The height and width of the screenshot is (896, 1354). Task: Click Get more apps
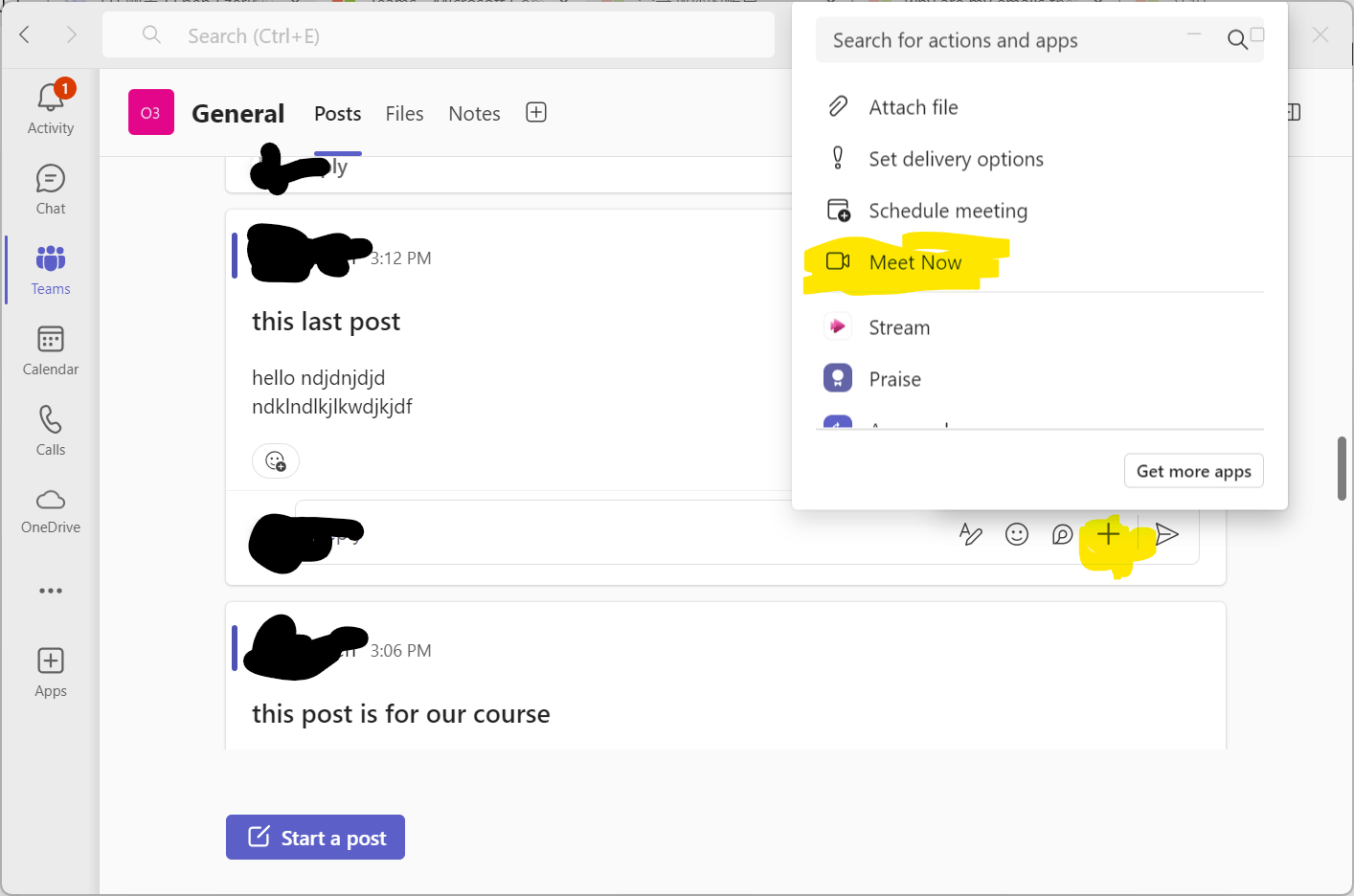[x=1193, y=470]
